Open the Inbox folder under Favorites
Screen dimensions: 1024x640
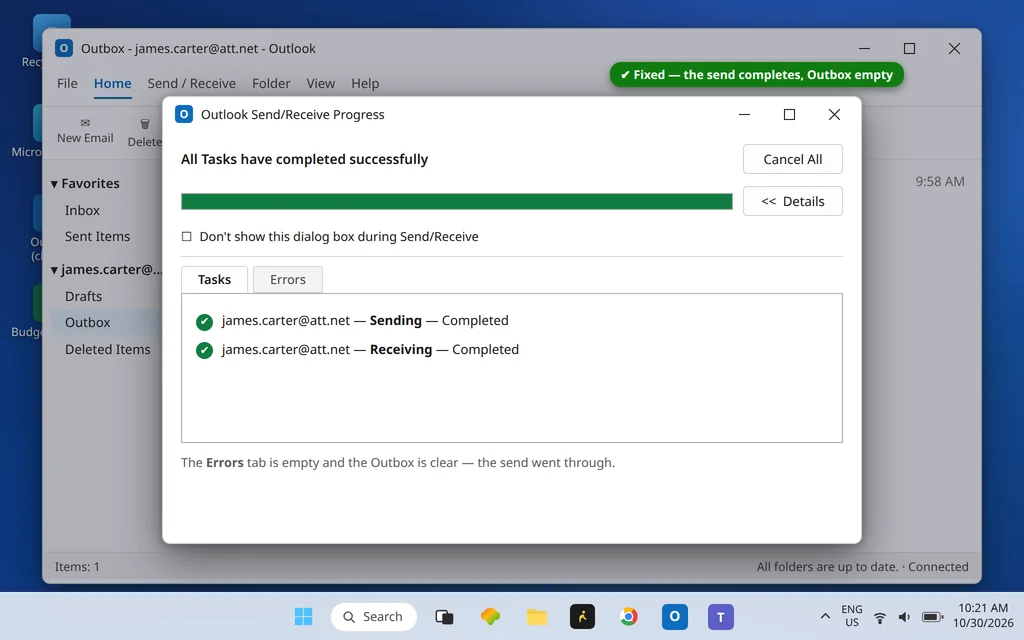point(82,210)
